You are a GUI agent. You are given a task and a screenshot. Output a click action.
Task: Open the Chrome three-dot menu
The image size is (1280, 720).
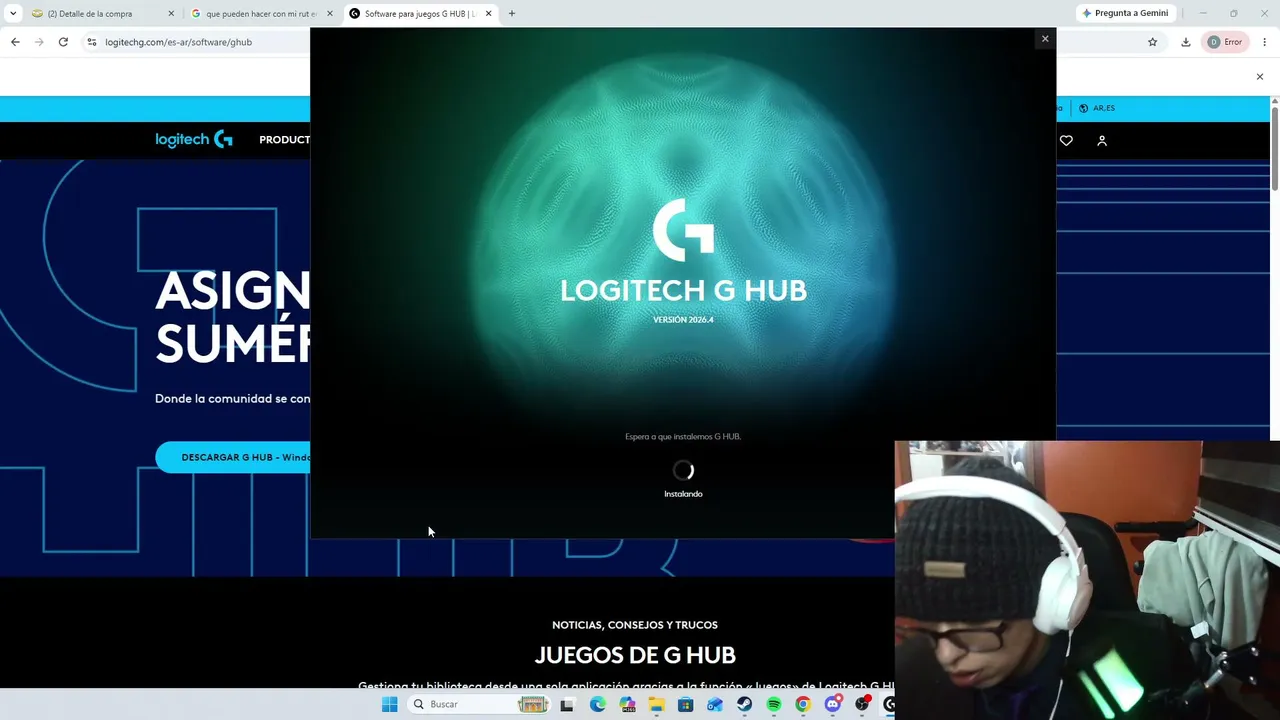tap(1265, 42)
